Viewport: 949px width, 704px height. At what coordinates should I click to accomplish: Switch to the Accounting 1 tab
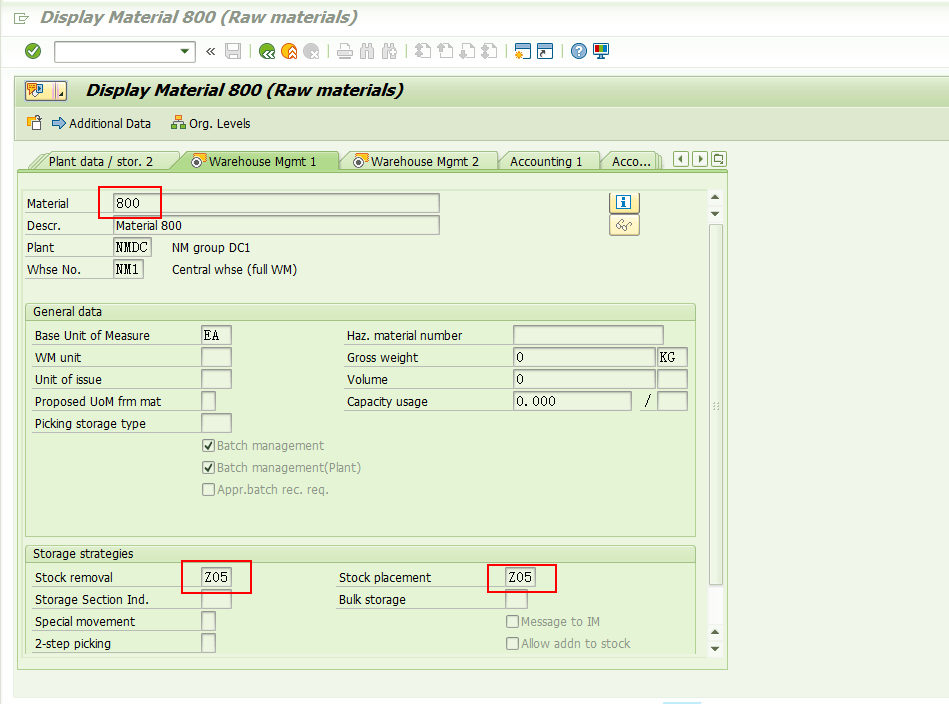click(x=549, y=158)
